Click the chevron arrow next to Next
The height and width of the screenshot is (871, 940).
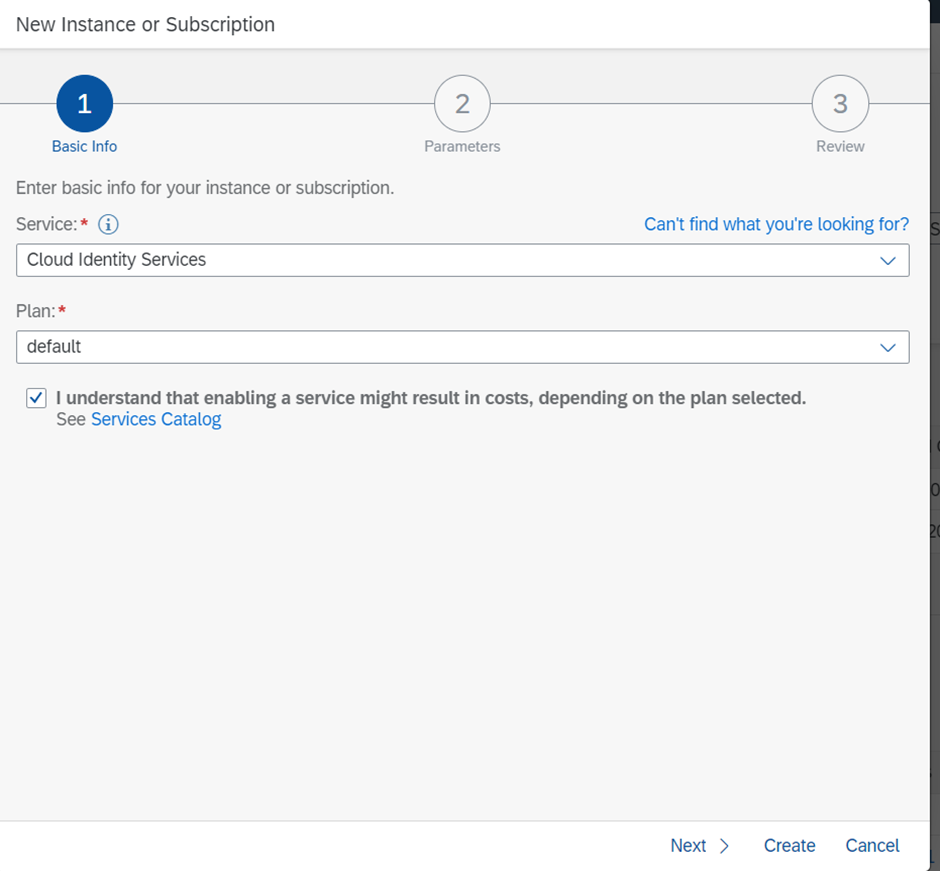pos(725,846)
